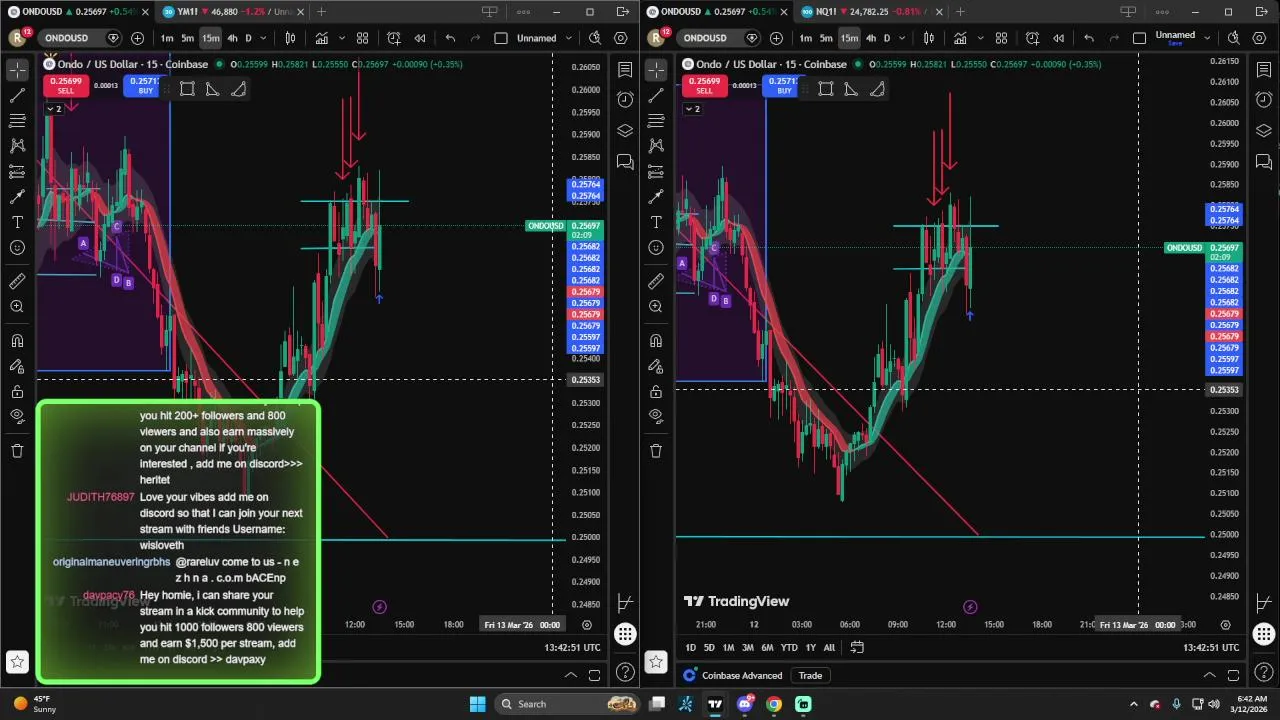Toggle stay in drawing mode in right window

656,366
